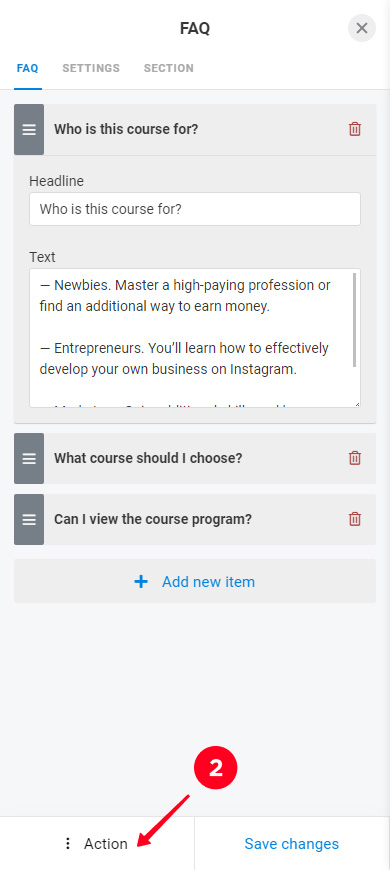Click three-dot icon beside Action
The image size is (390, 870).
[x=68, y=843]
